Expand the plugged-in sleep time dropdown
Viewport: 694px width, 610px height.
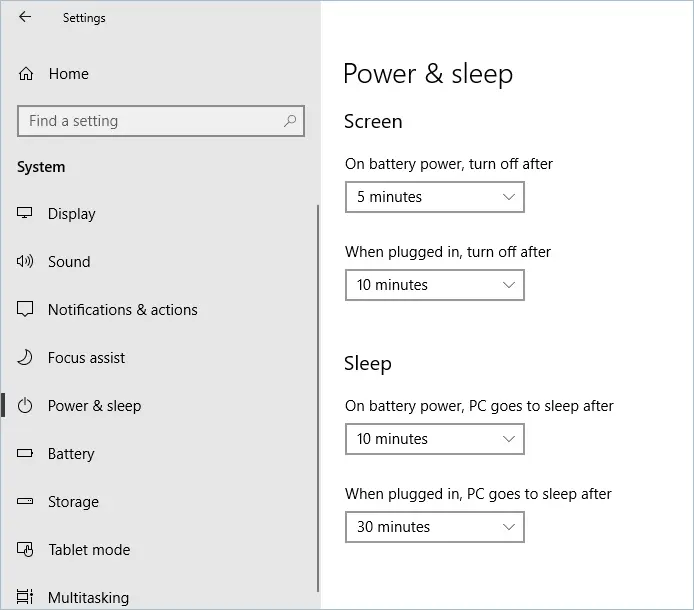[434, 527]
